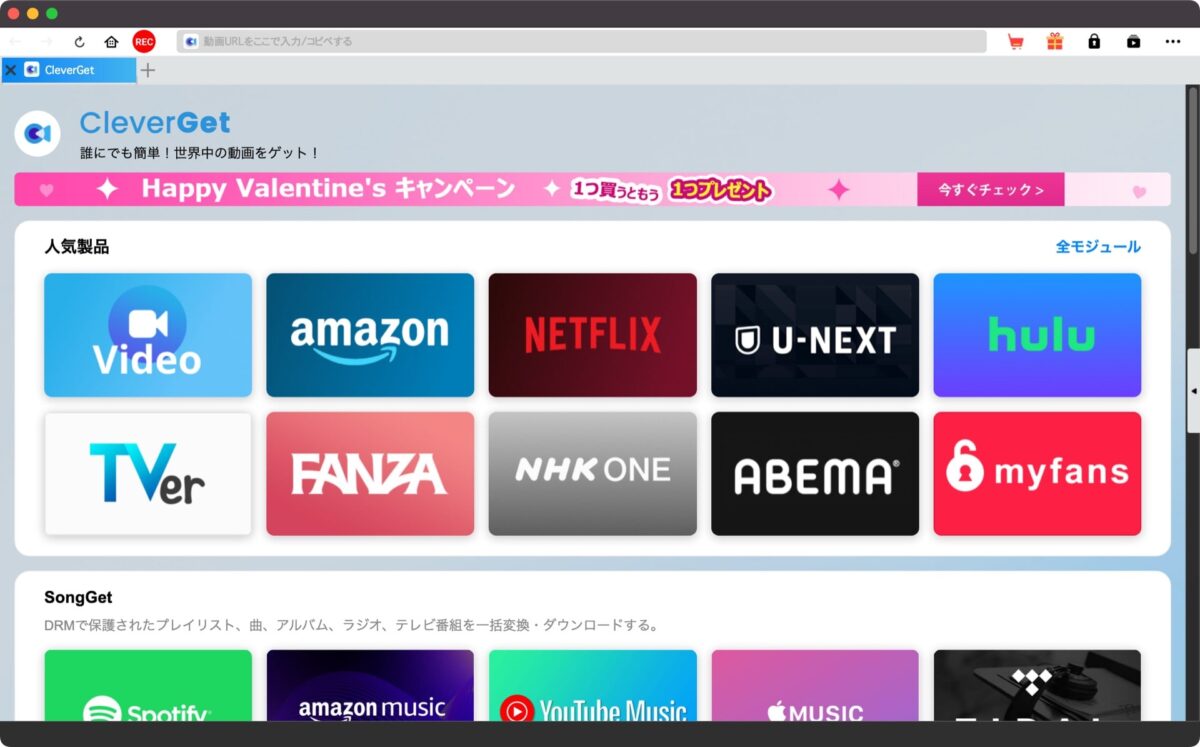Open the Video downloader module tile
This screenshot has width=1200, height=747.
(x=147, y=334)
